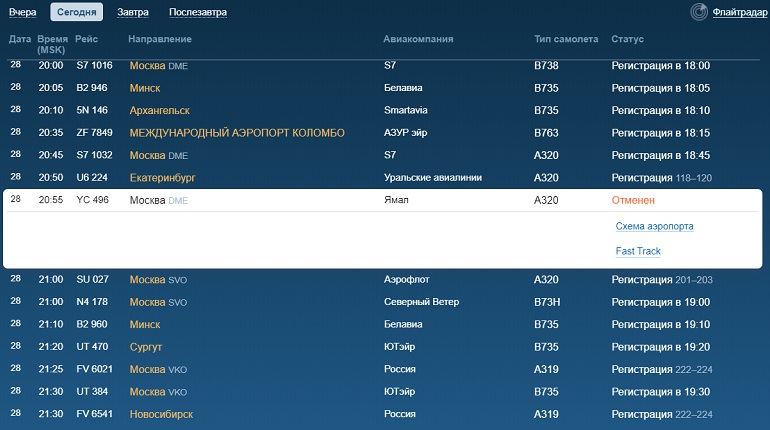Open the Флайтрадар link

click(x=740, y=12)
